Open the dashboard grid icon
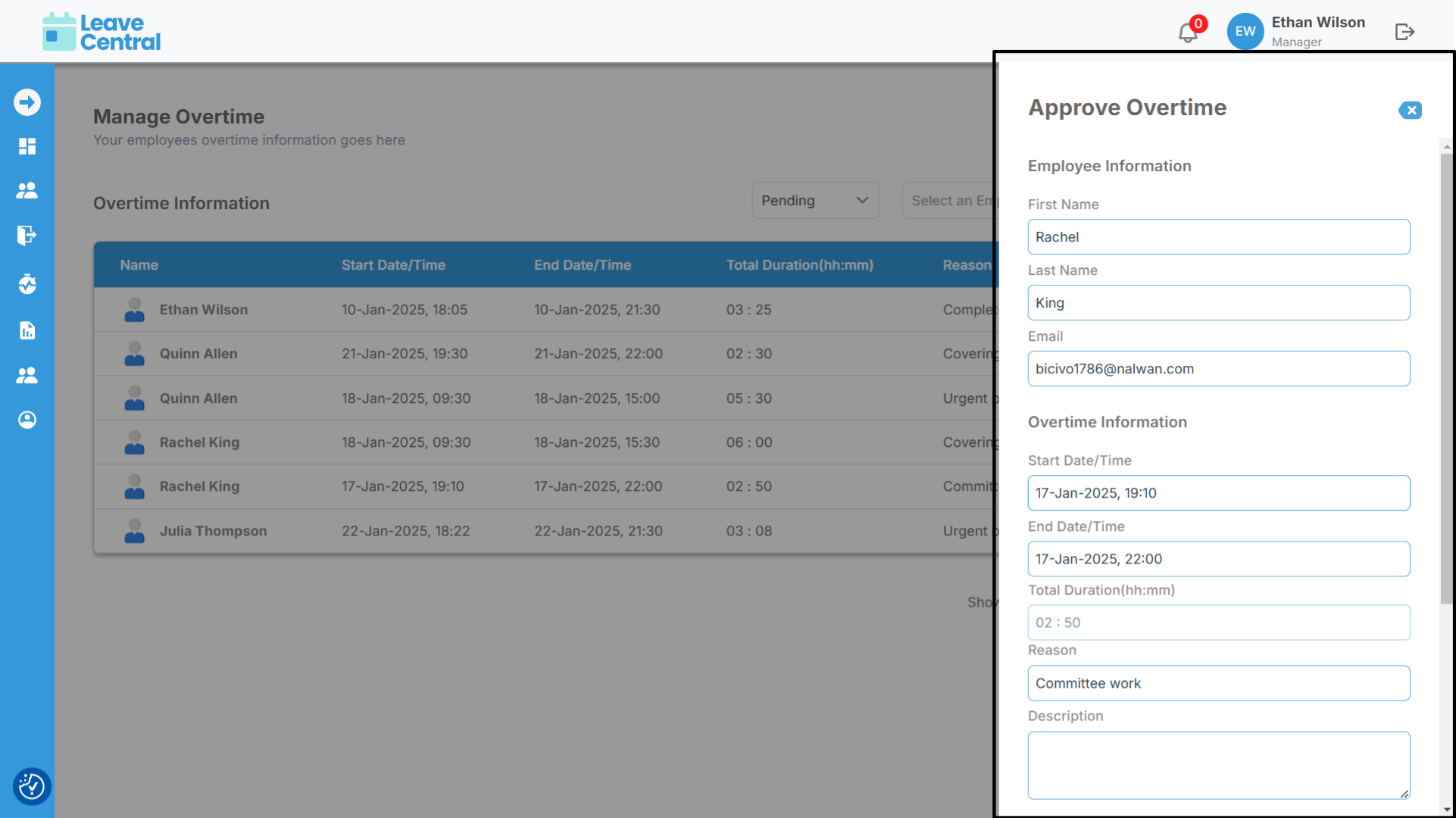 tap(27, 146)
